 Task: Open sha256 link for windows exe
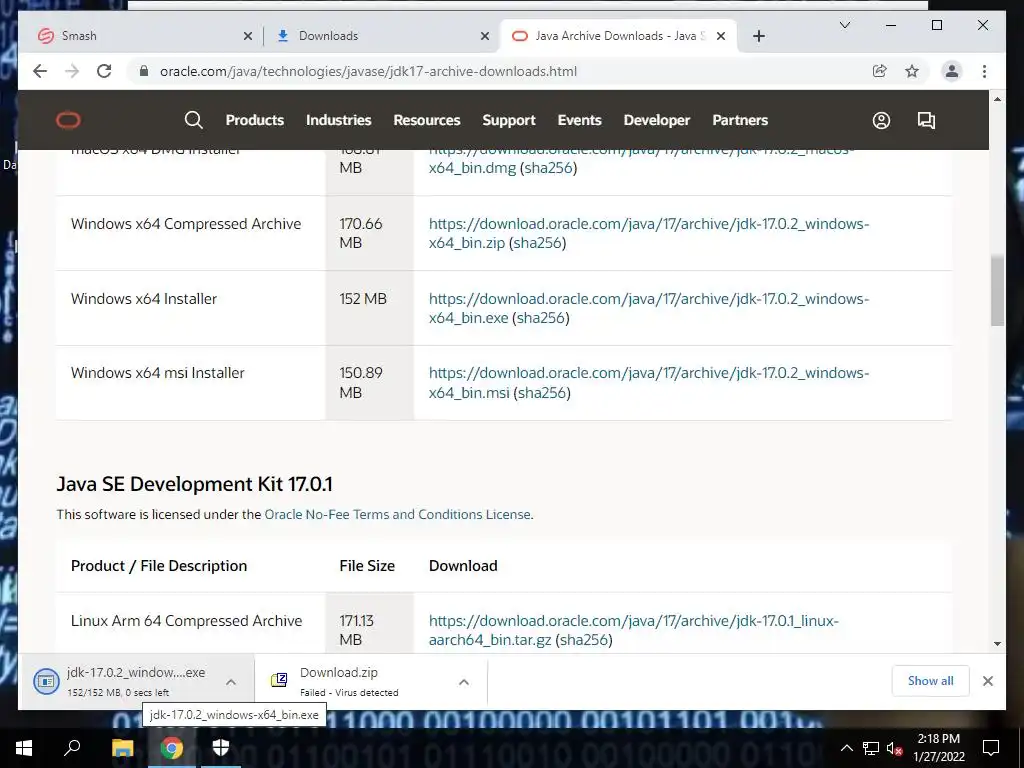tap(541, 318)
